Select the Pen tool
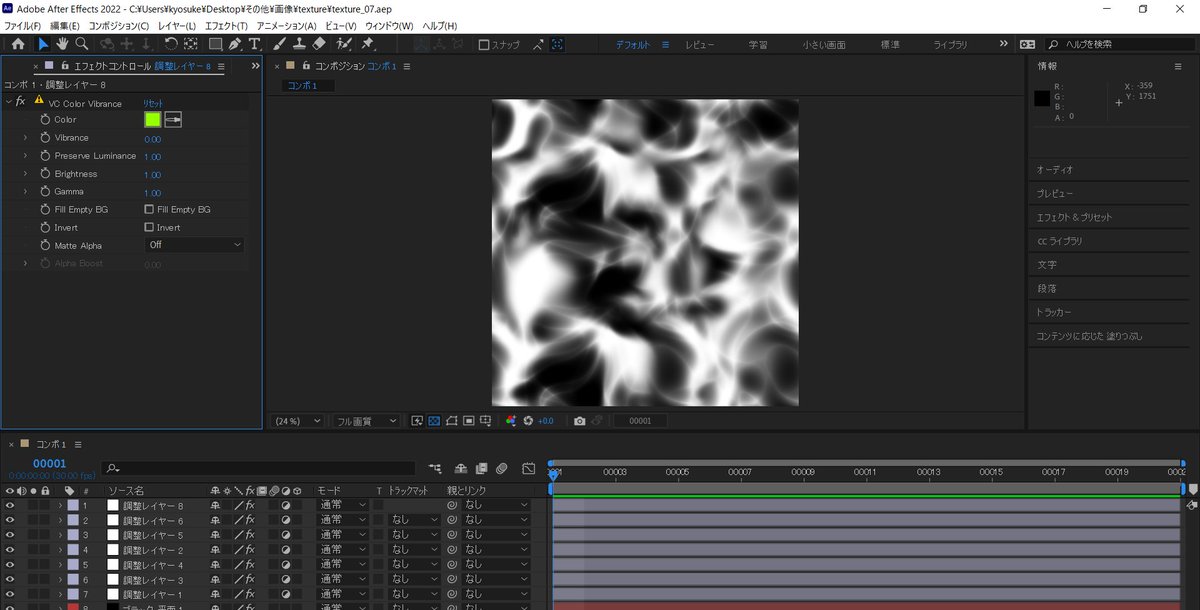The height and width of the screenshot is (610, 1200). [235, 44]
